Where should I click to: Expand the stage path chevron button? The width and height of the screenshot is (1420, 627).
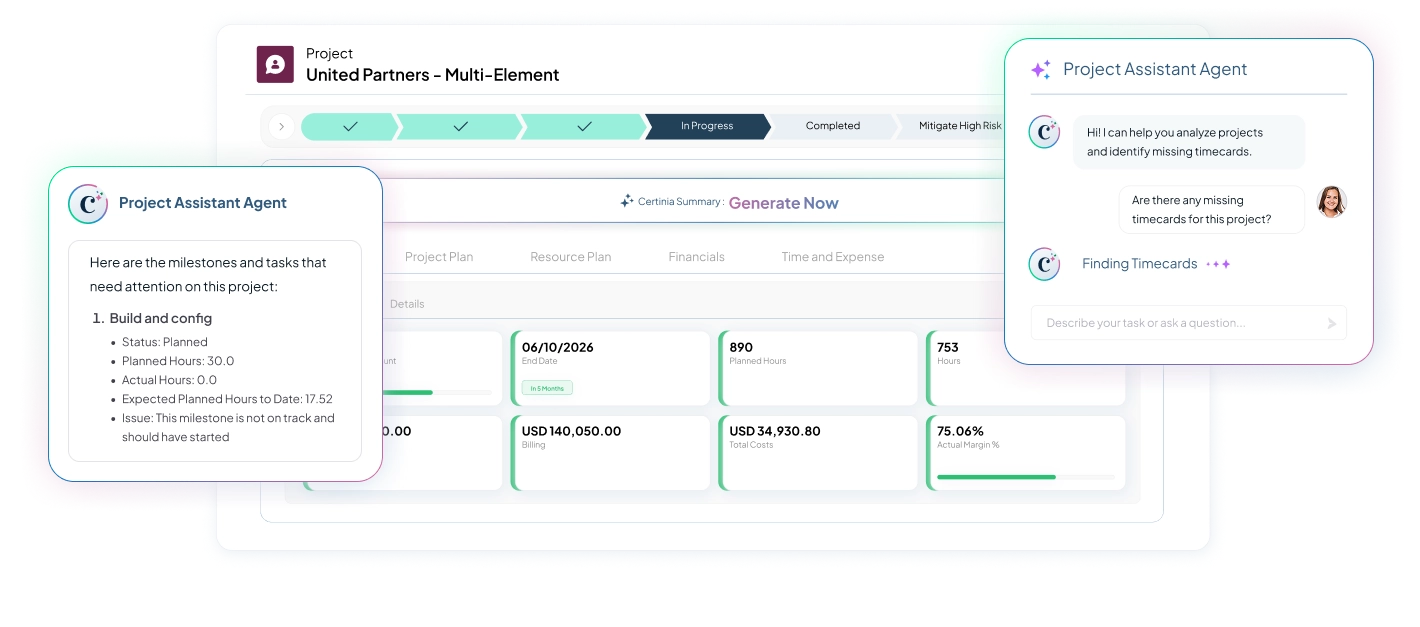click(x=282, y=127)
